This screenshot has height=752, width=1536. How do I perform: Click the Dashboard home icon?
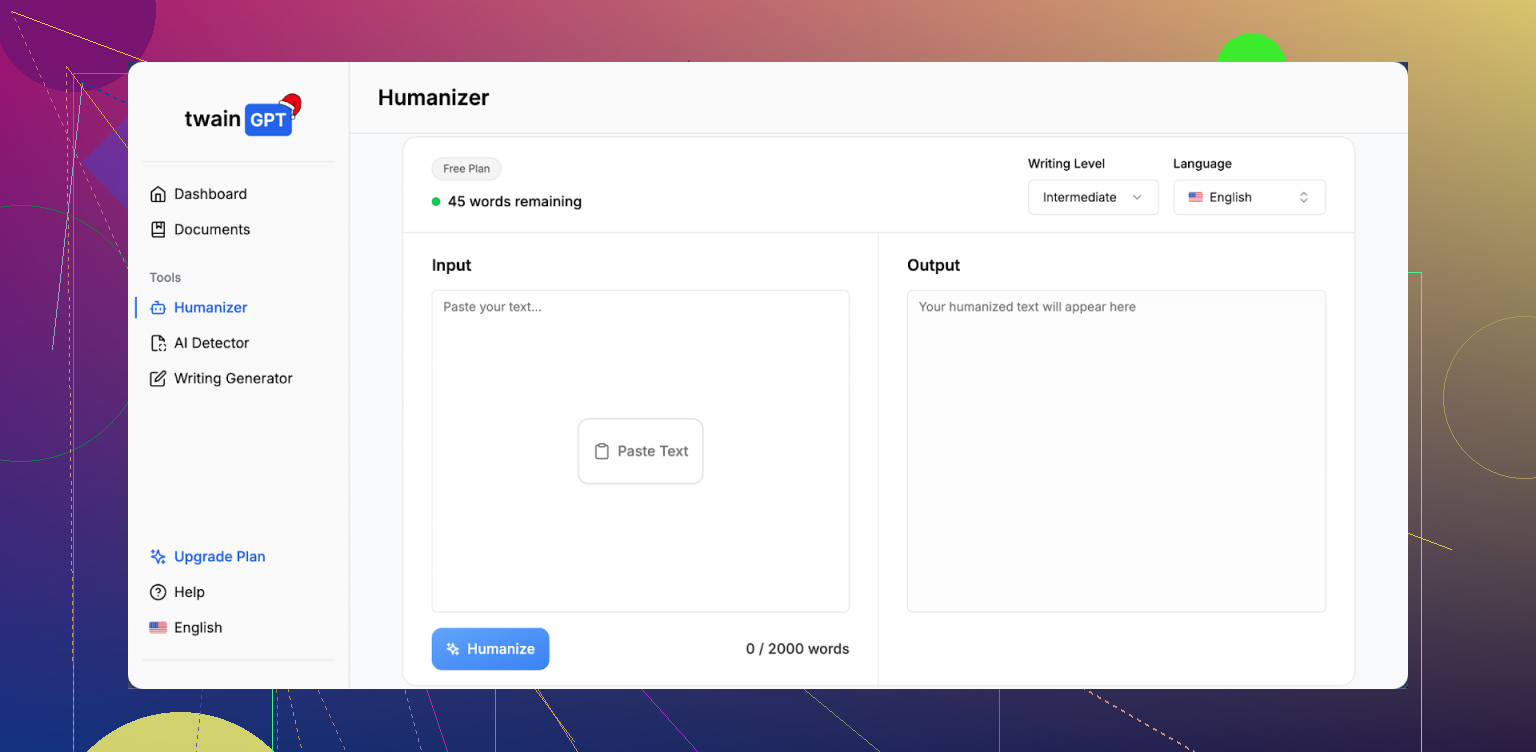point(157,194)
